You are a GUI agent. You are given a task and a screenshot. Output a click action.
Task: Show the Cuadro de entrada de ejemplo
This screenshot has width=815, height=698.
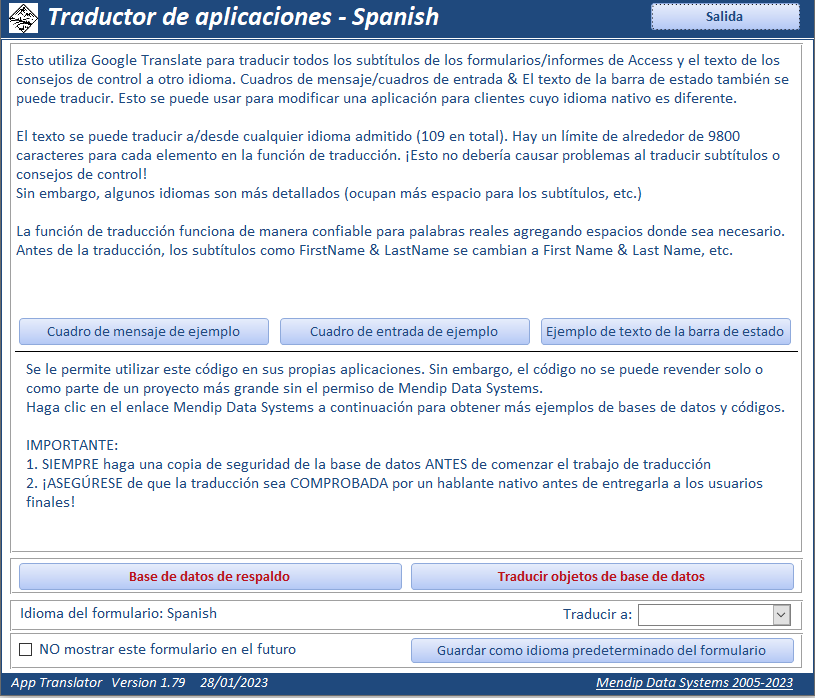pos(404,332)
